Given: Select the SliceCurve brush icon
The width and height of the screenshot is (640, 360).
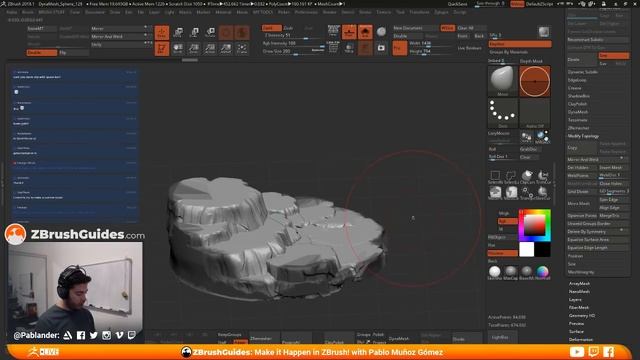Looking at the screenshot, I should pyautogui.click(x=543, y=193).
